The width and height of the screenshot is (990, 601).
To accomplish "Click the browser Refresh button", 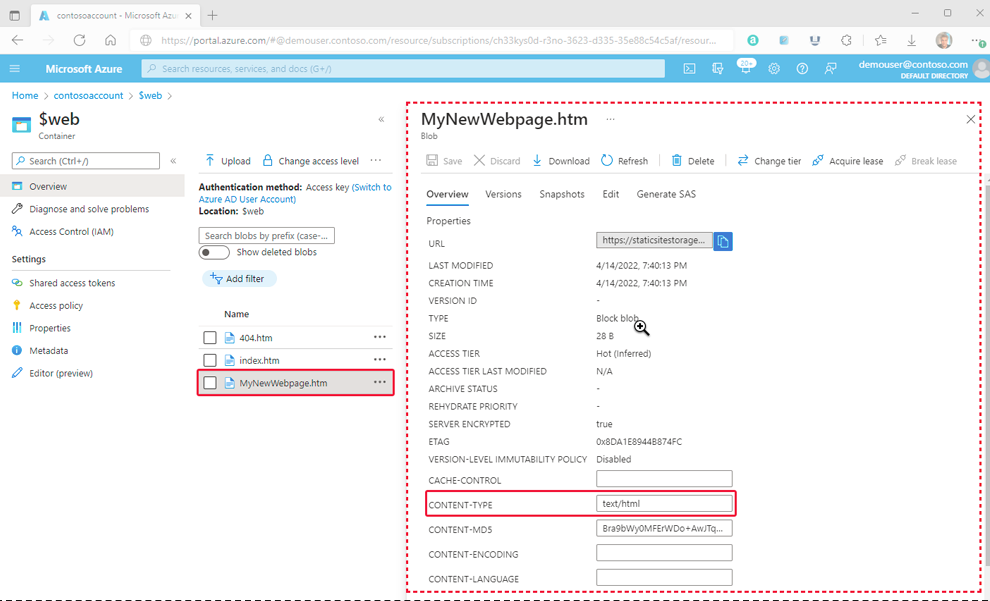I will [80, 40].
